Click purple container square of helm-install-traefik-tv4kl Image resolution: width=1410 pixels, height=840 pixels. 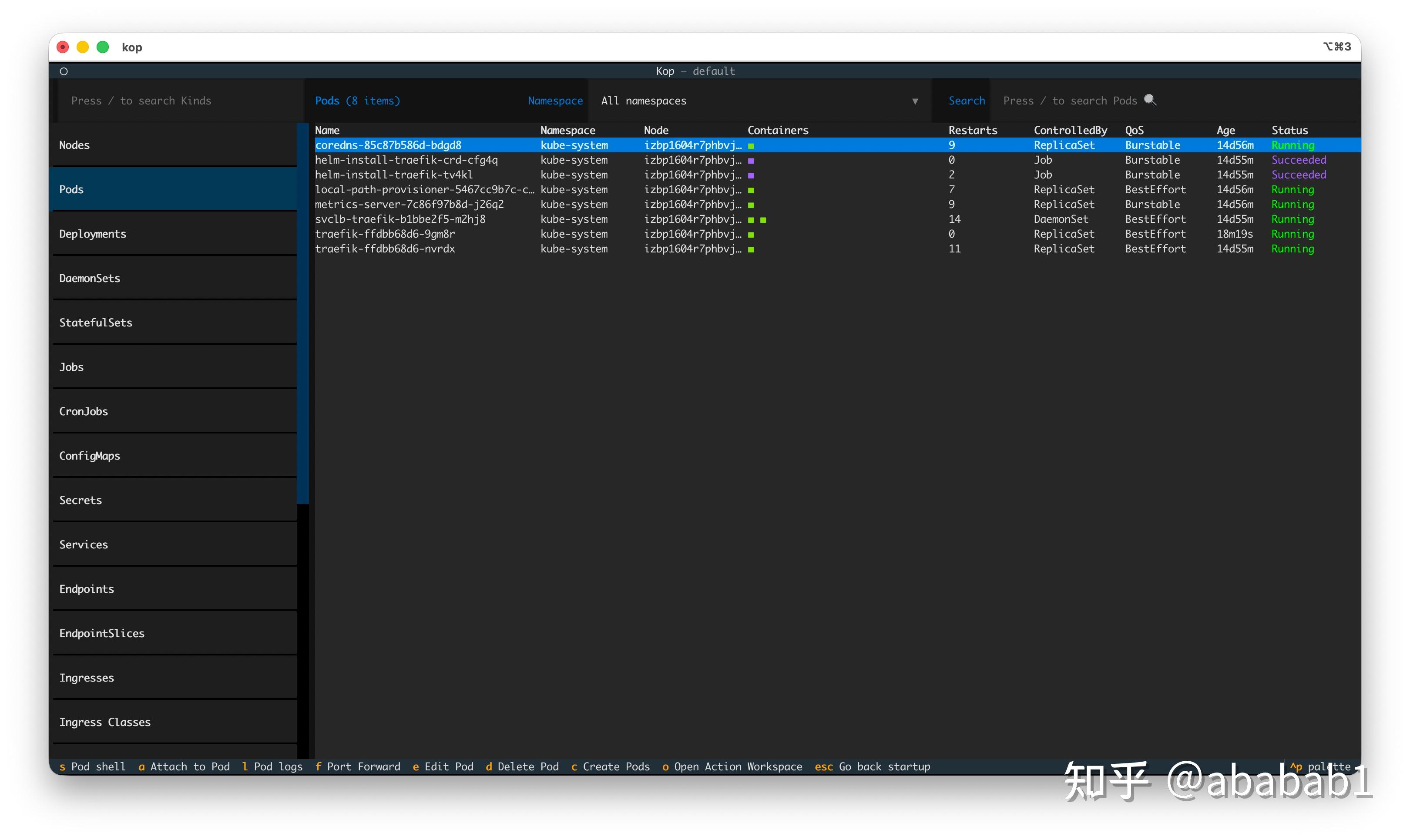(751, 175)
